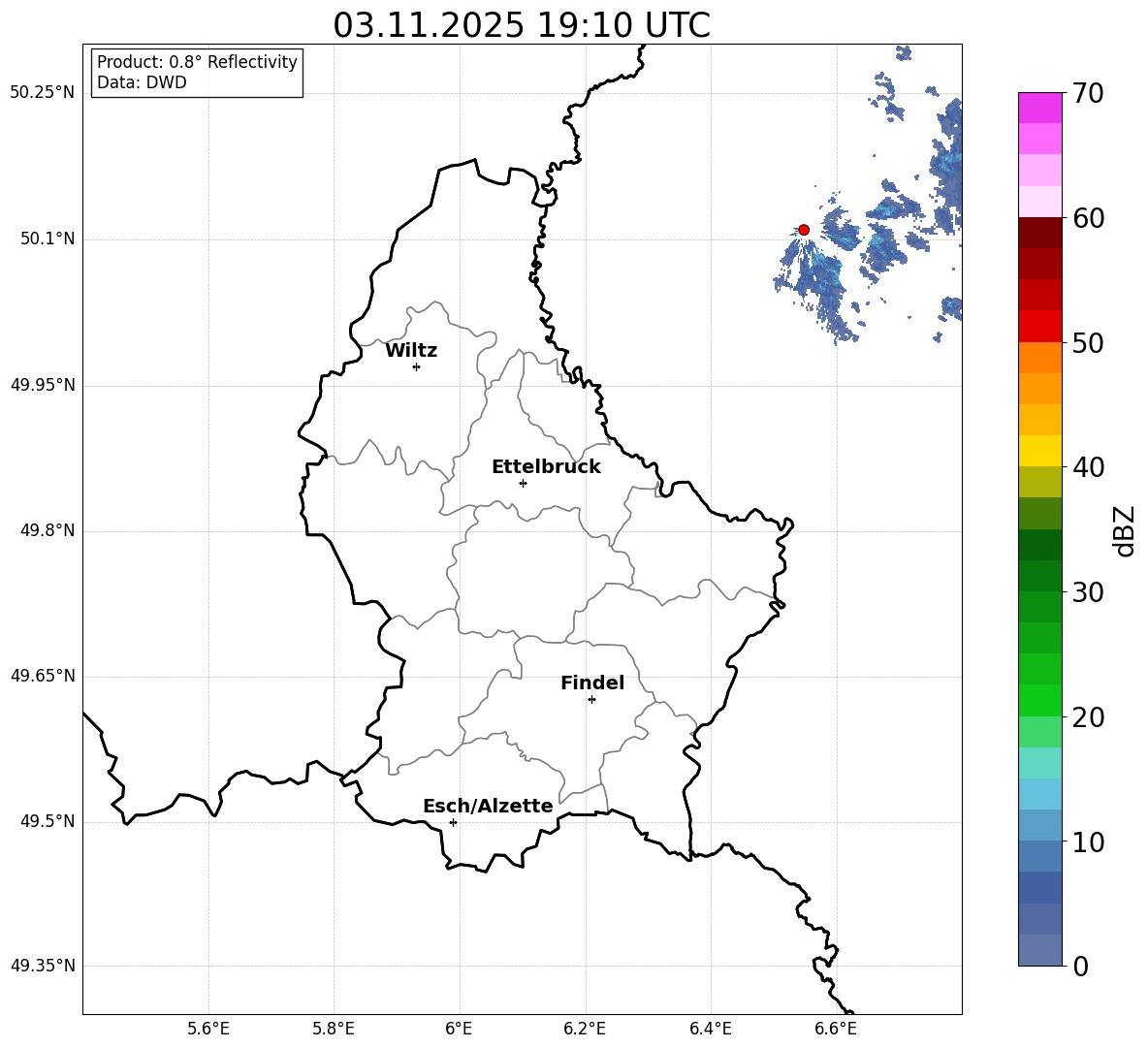Click the 5.8°E longitude label
Viewport: 1148px width, 1048px height.
pos(334,1029)
